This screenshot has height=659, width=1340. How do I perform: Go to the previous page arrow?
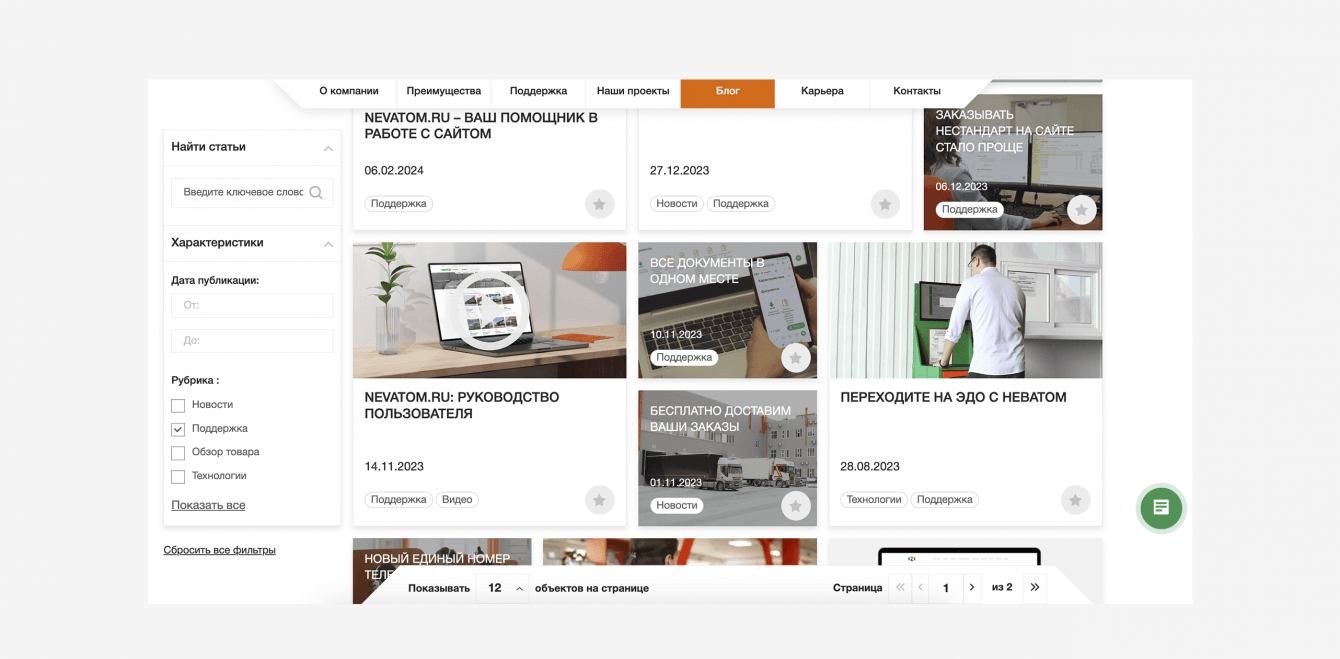[x=921, y=588]
